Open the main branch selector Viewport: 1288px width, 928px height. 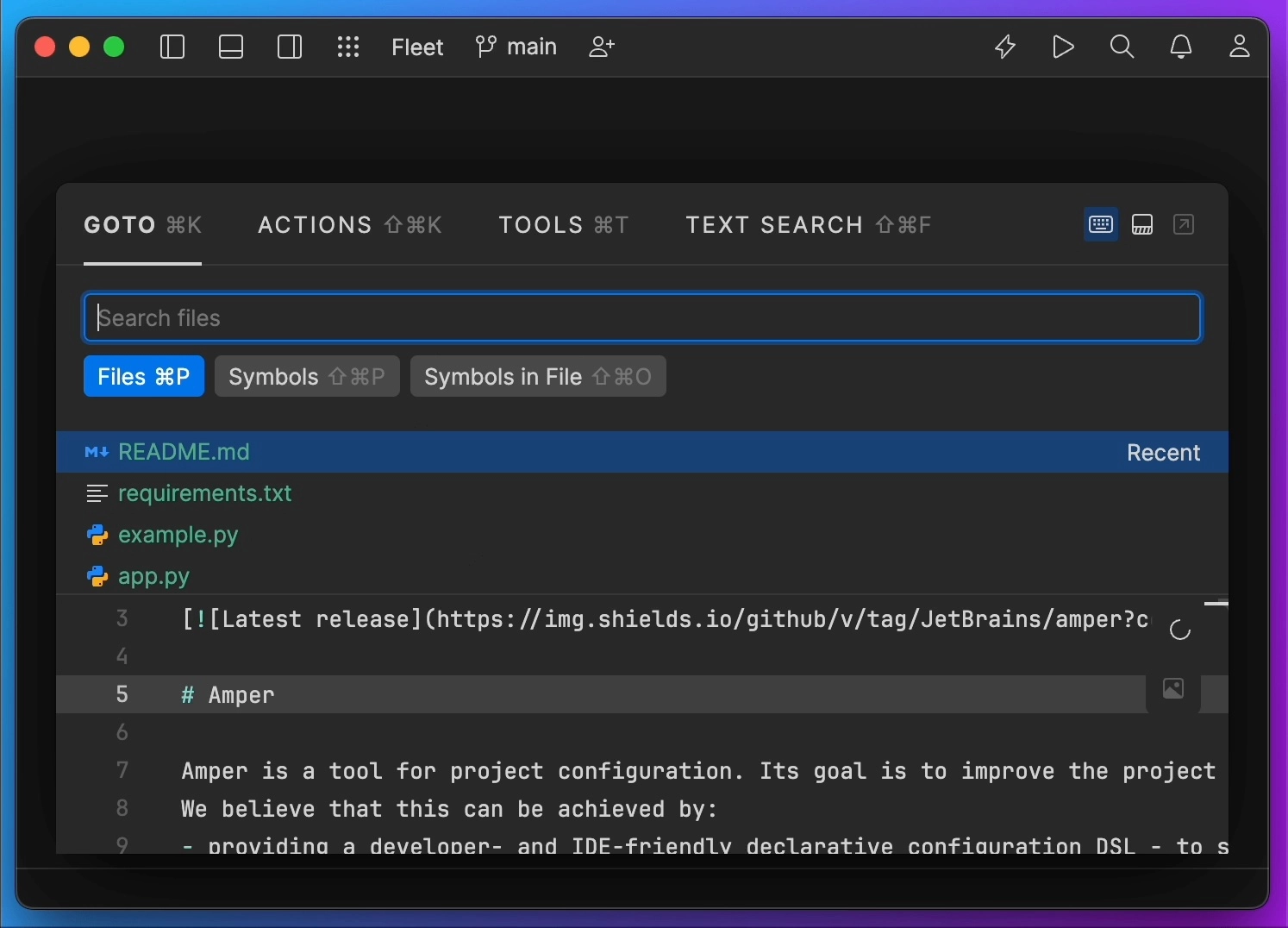tap(516, 47)
